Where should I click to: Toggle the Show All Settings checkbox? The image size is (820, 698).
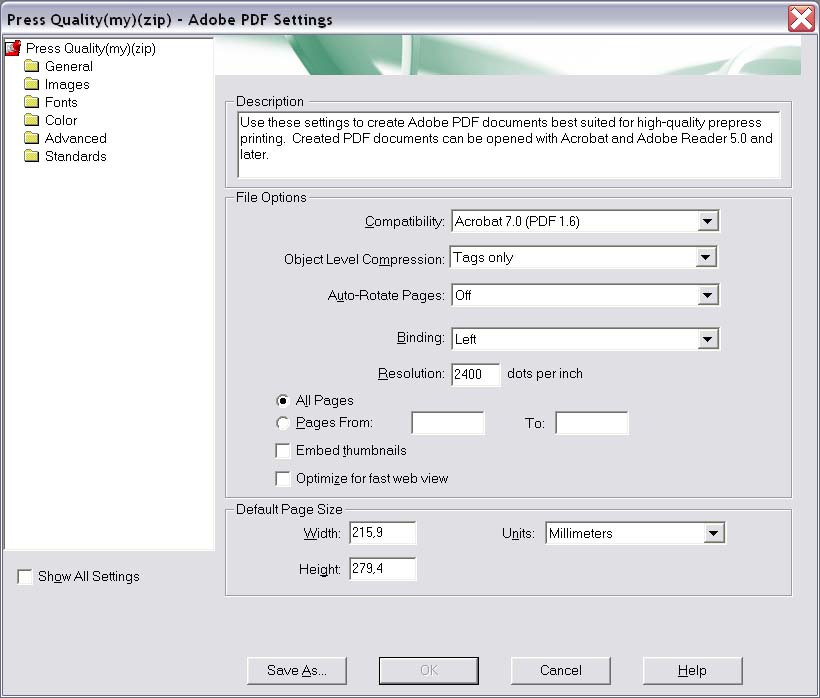pyautogui.click(x=25, y=577)
